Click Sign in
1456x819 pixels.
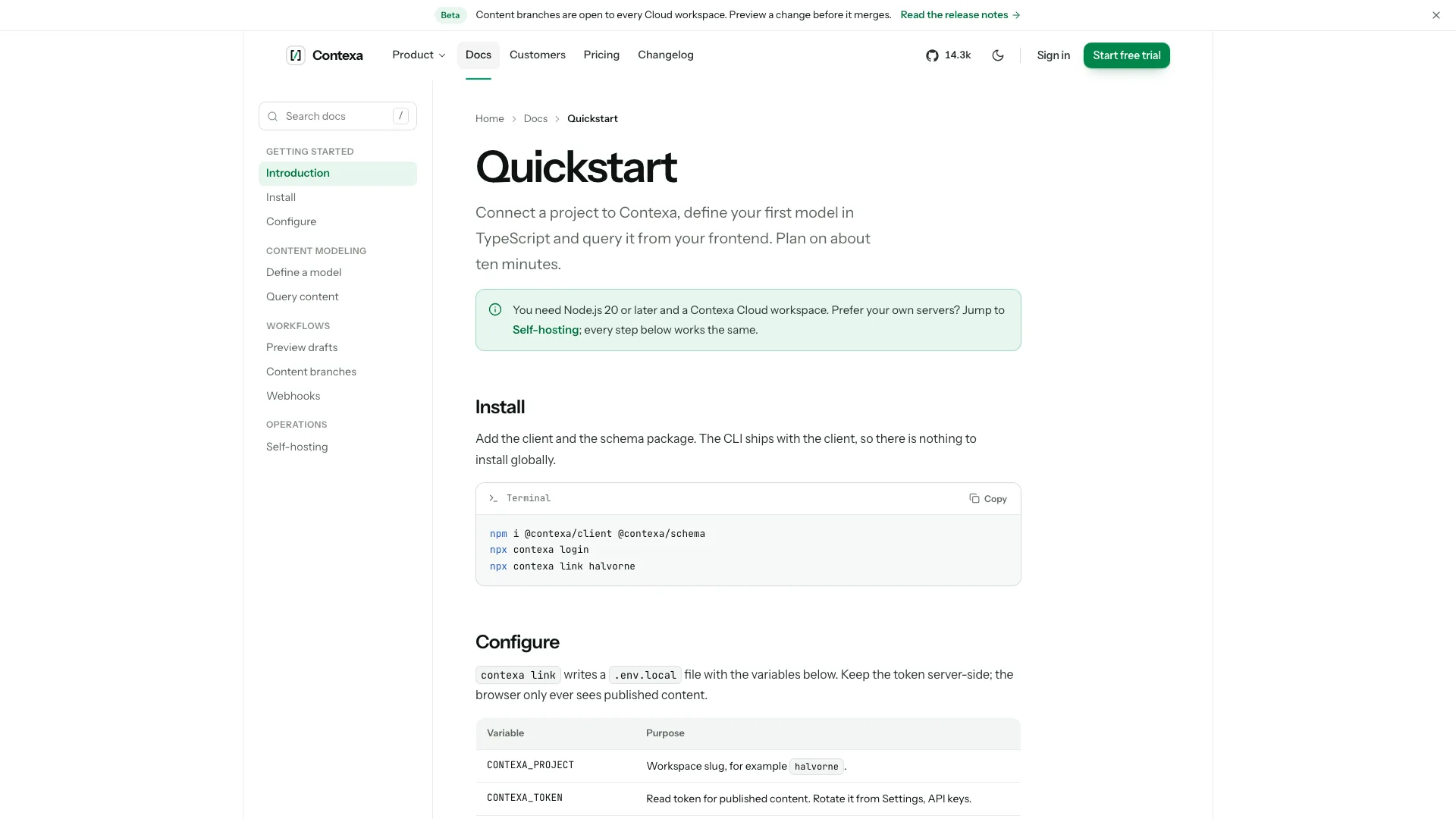pyautogui.click(x=1053, y=55)
